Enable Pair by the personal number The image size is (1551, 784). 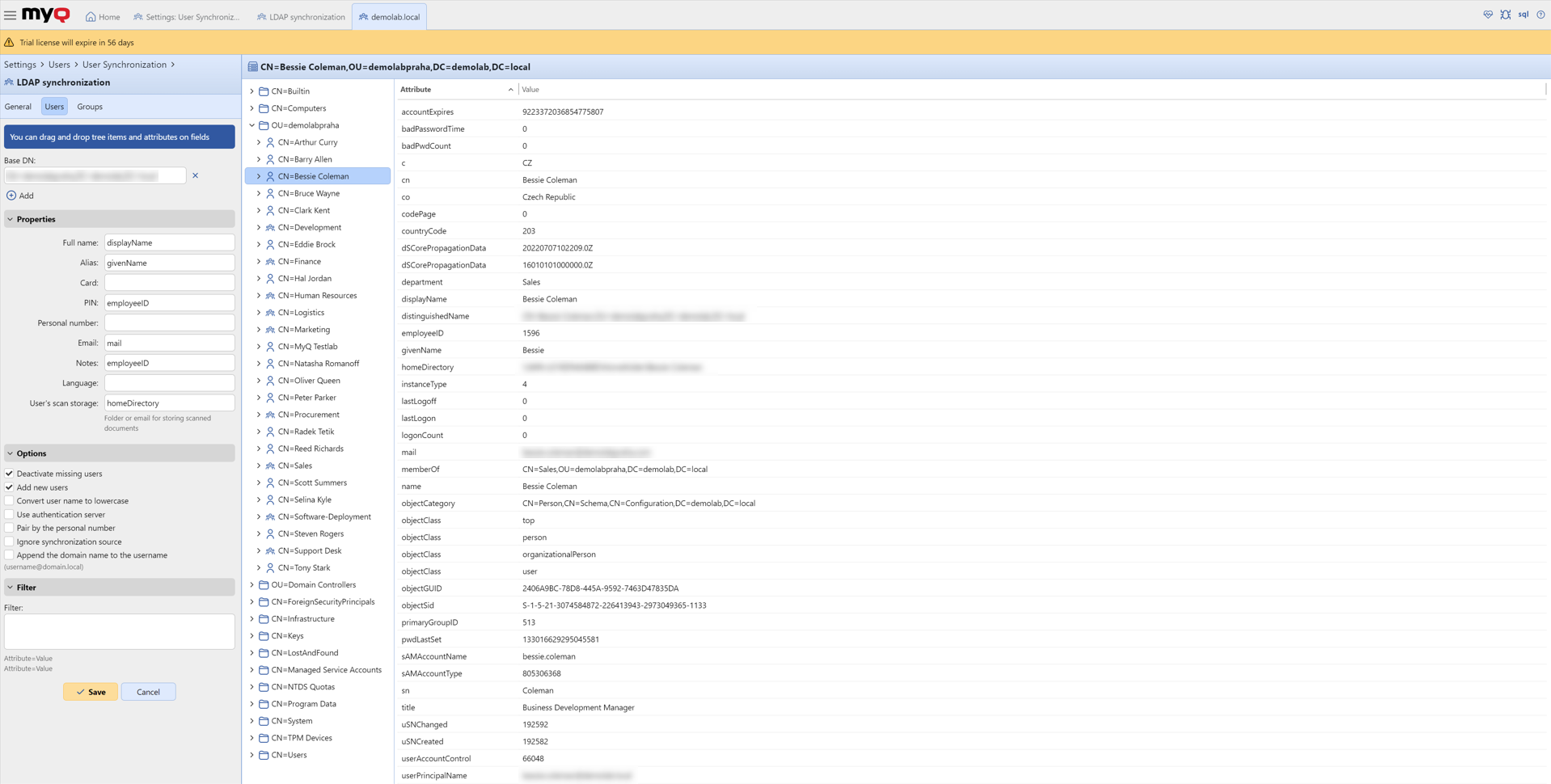tap(9, 528)
